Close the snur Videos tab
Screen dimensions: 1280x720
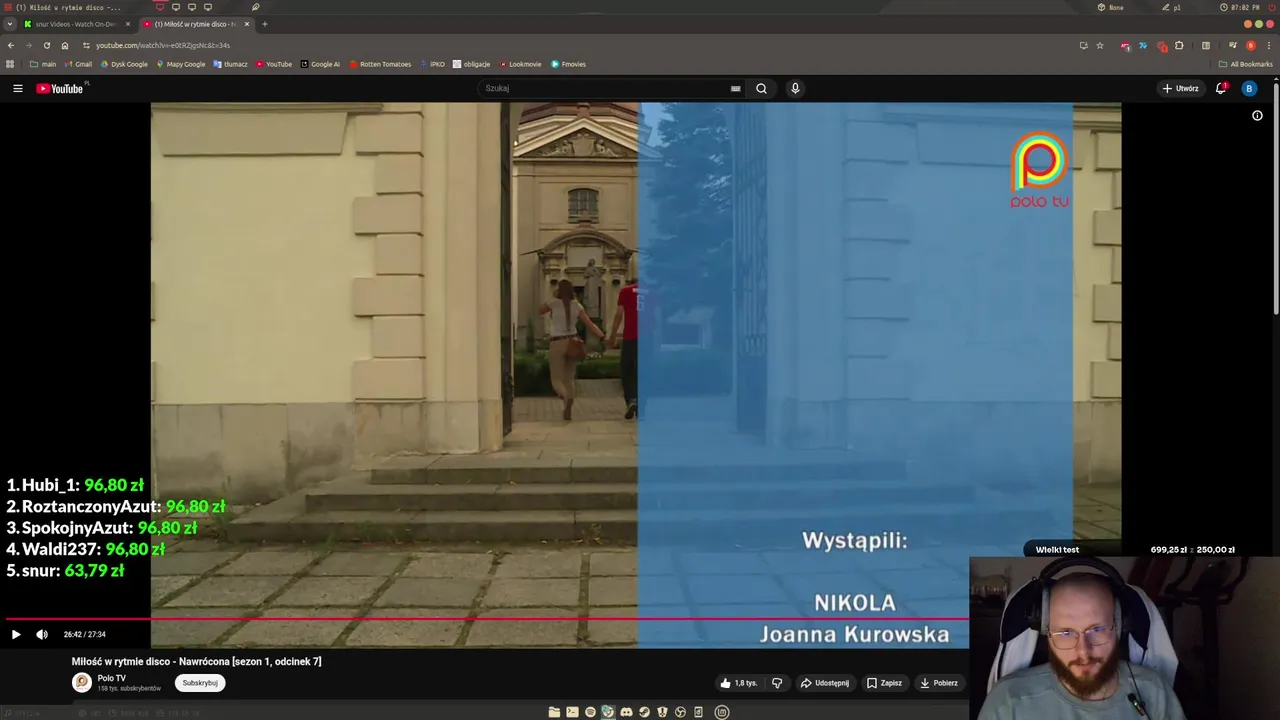click(x=128, y=24)
